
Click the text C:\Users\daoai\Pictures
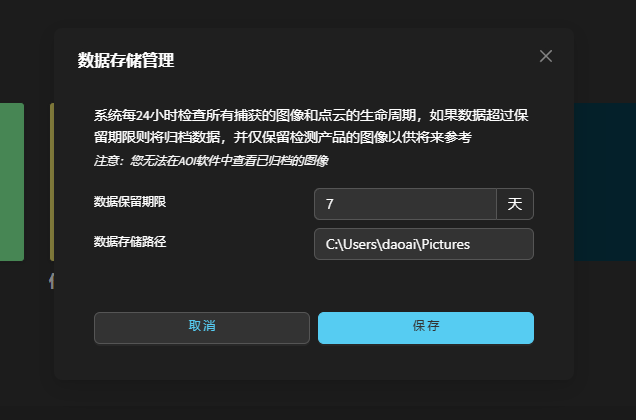[398, 244]
